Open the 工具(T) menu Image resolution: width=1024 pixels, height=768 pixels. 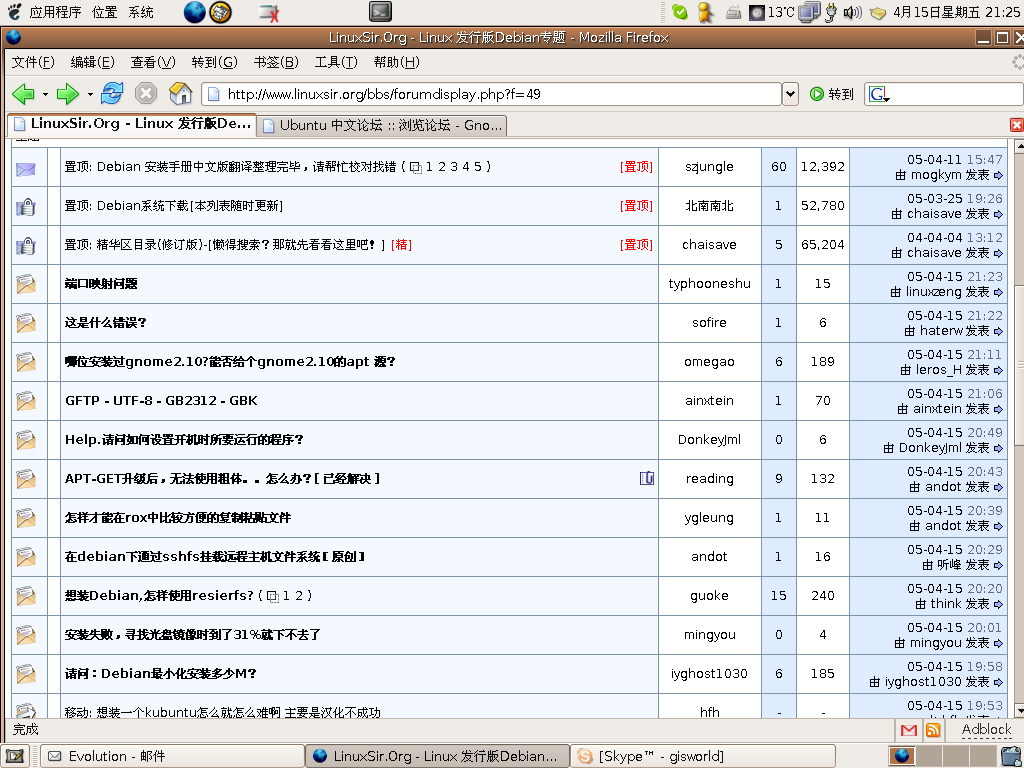coord(336,62)
